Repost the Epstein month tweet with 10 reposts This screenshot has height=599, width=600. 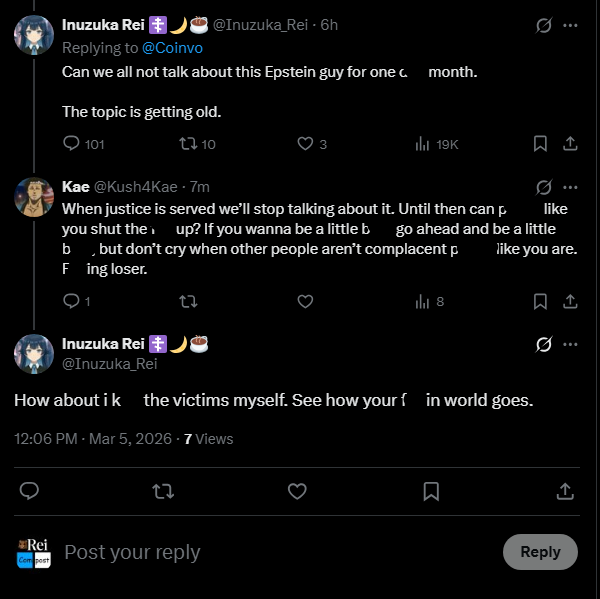[x=197, y=144]
